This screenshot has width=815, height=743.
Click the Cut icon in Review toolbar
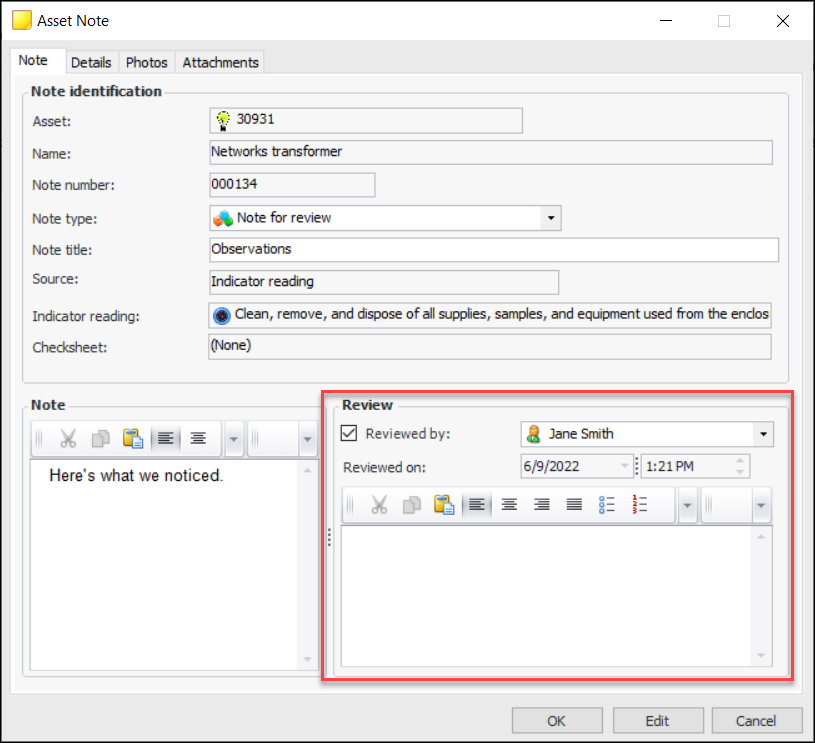(379, 505)
